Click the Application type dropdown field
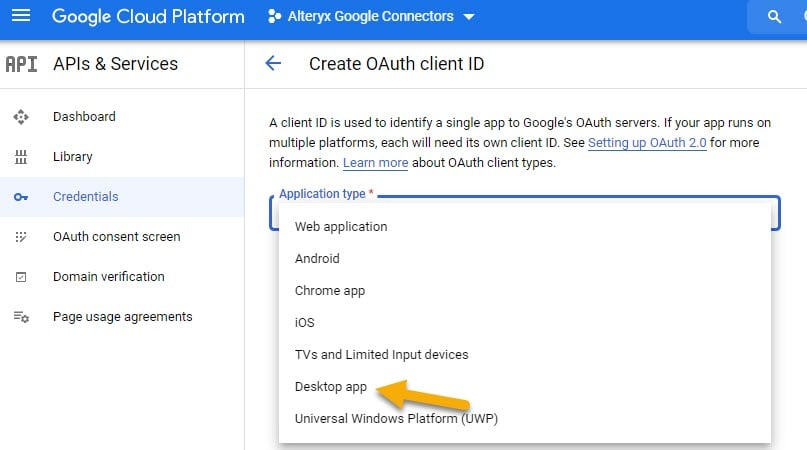807x450 pixels. pyautogui.click(x=525, y=213)
